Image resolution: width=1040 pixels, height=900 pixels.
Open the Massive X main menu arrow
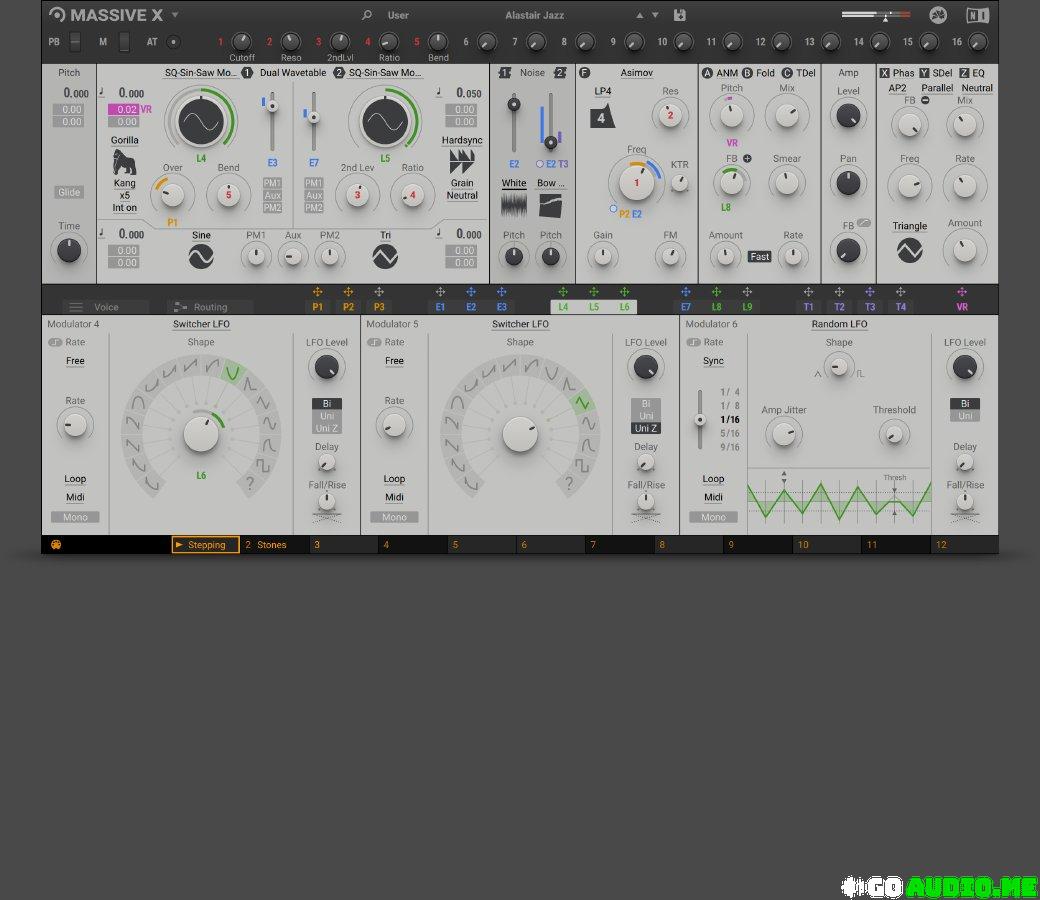175,14
